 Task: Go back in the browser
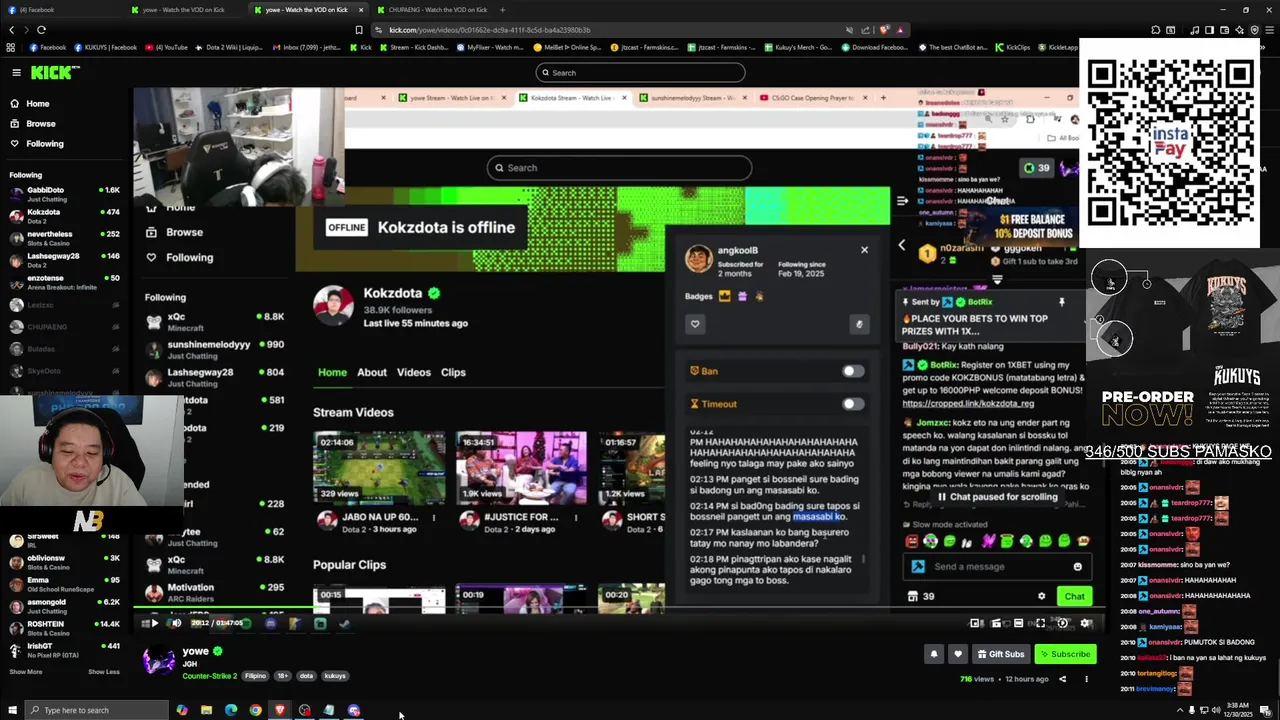click(x=11, y=30)
